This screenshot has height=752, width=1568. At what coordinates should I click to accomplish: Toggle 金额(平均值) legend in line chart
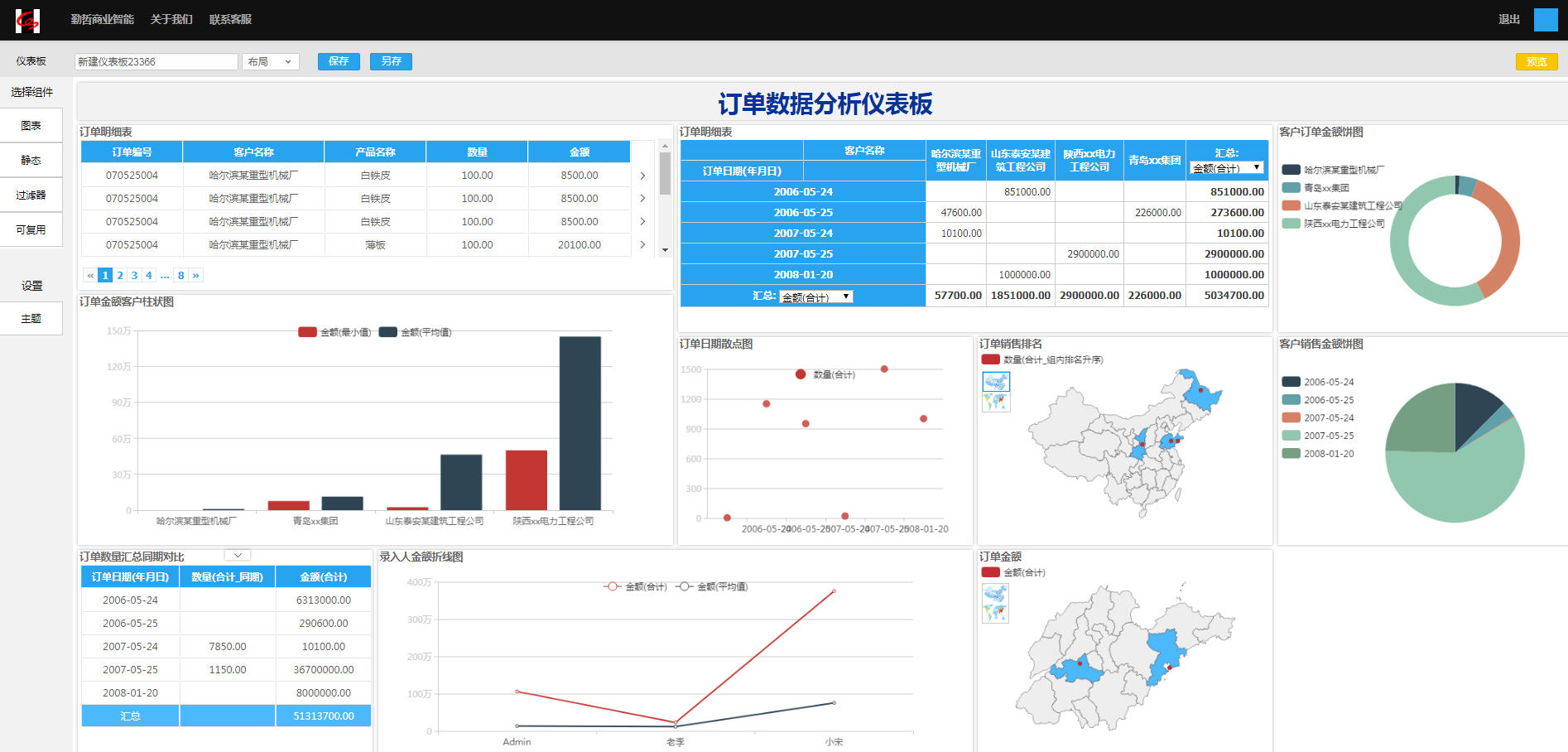click(713, 586)
